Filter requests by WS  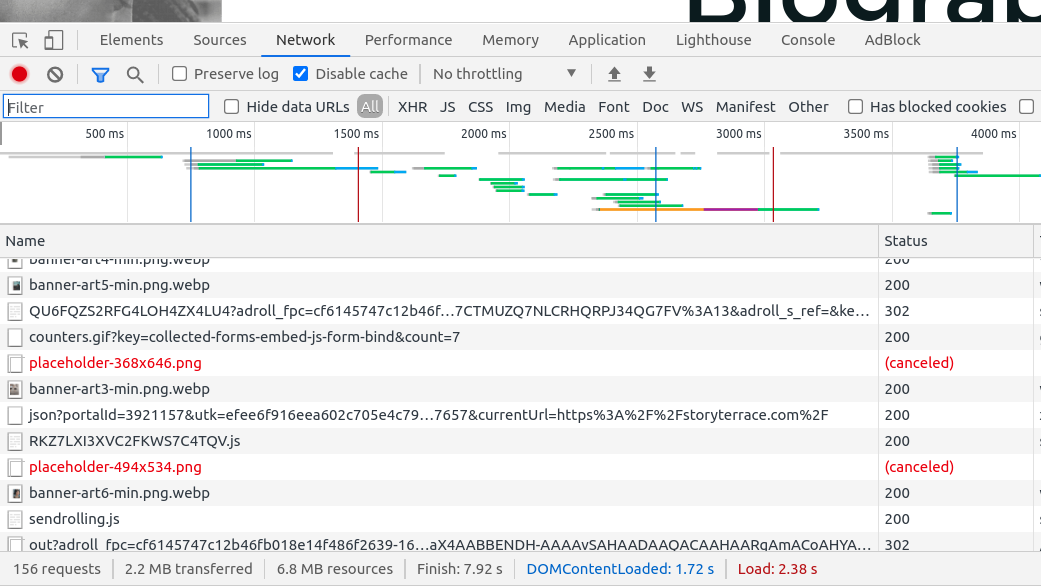(692, 107)
